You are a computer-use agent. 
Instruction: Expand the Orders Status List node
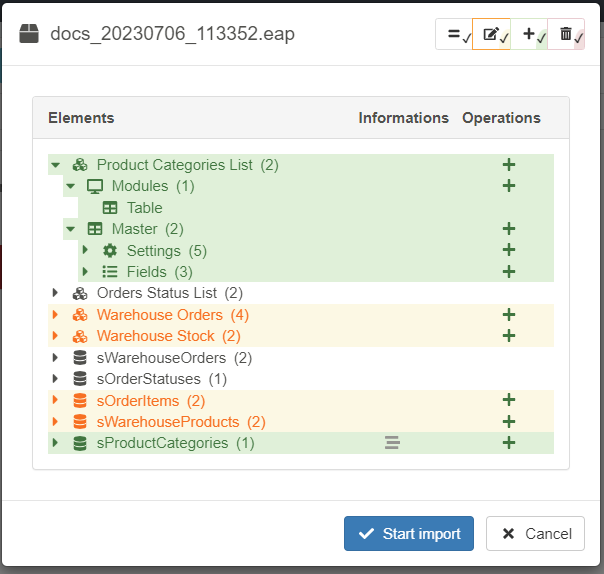(x=55, y=294)
